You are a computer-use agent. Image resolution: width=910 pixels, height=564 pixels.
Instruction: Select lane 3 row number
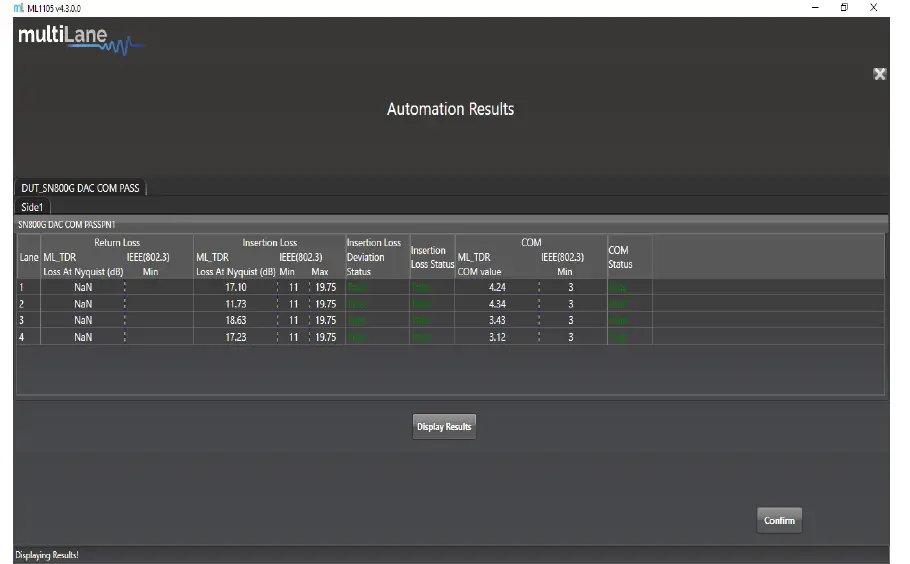coord(22,320)
